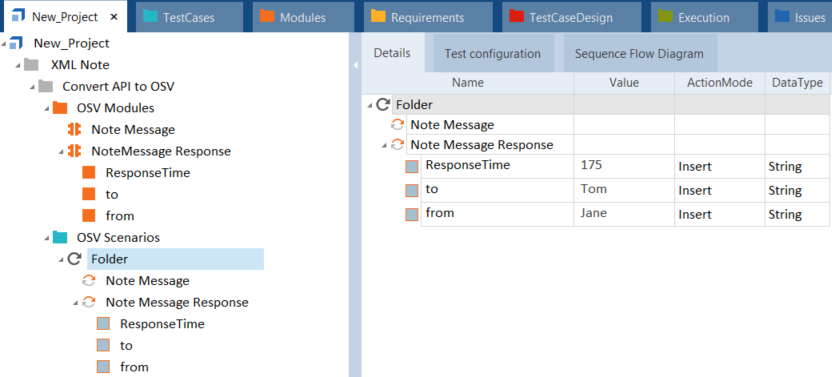This screenshot has height=377, width=832.
Task: Collapse the Convert API to OSV folder
Action: pyautogui.click(x=33, y=87)
